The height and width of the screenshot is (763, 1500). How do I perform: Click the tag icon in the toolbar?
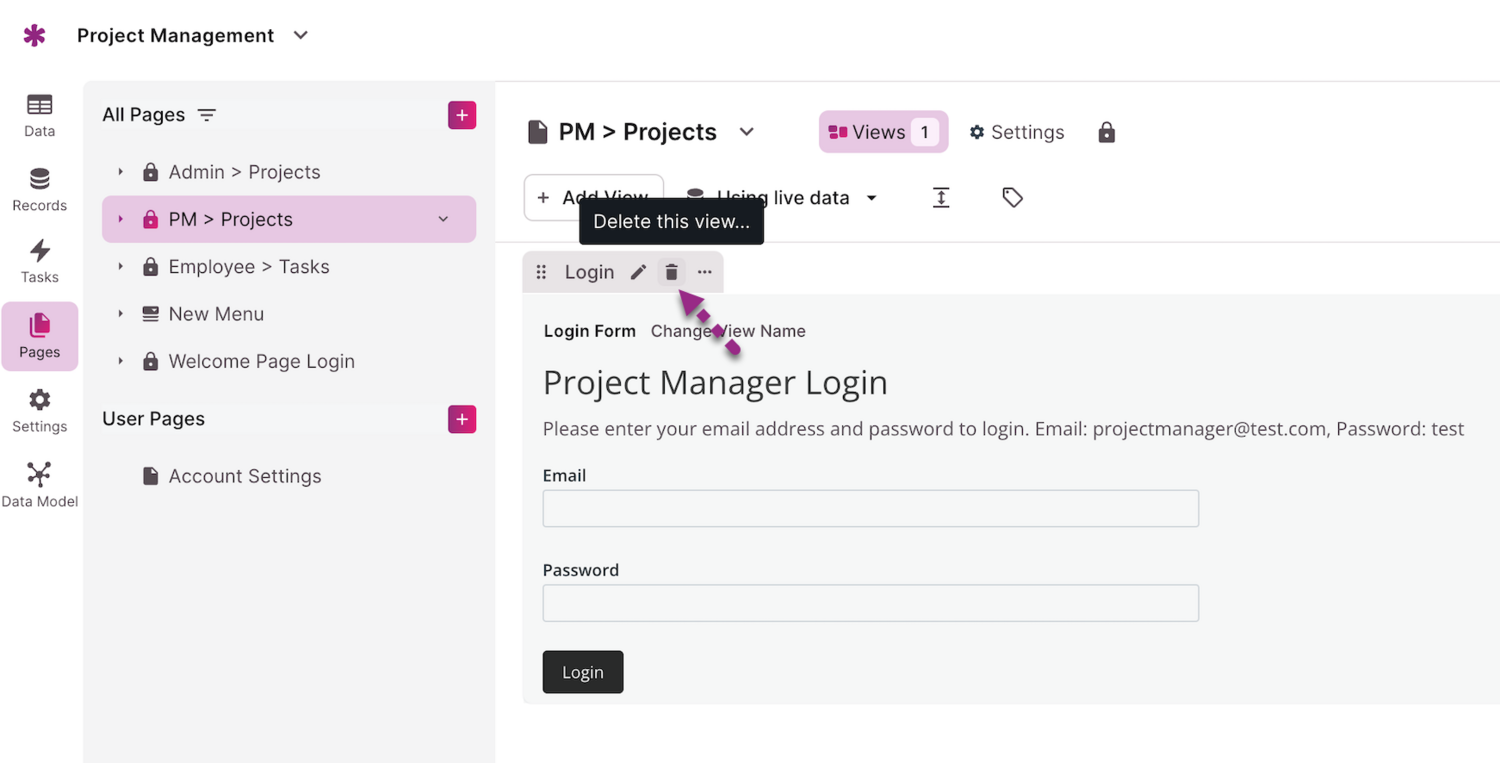click(1012, 198)
